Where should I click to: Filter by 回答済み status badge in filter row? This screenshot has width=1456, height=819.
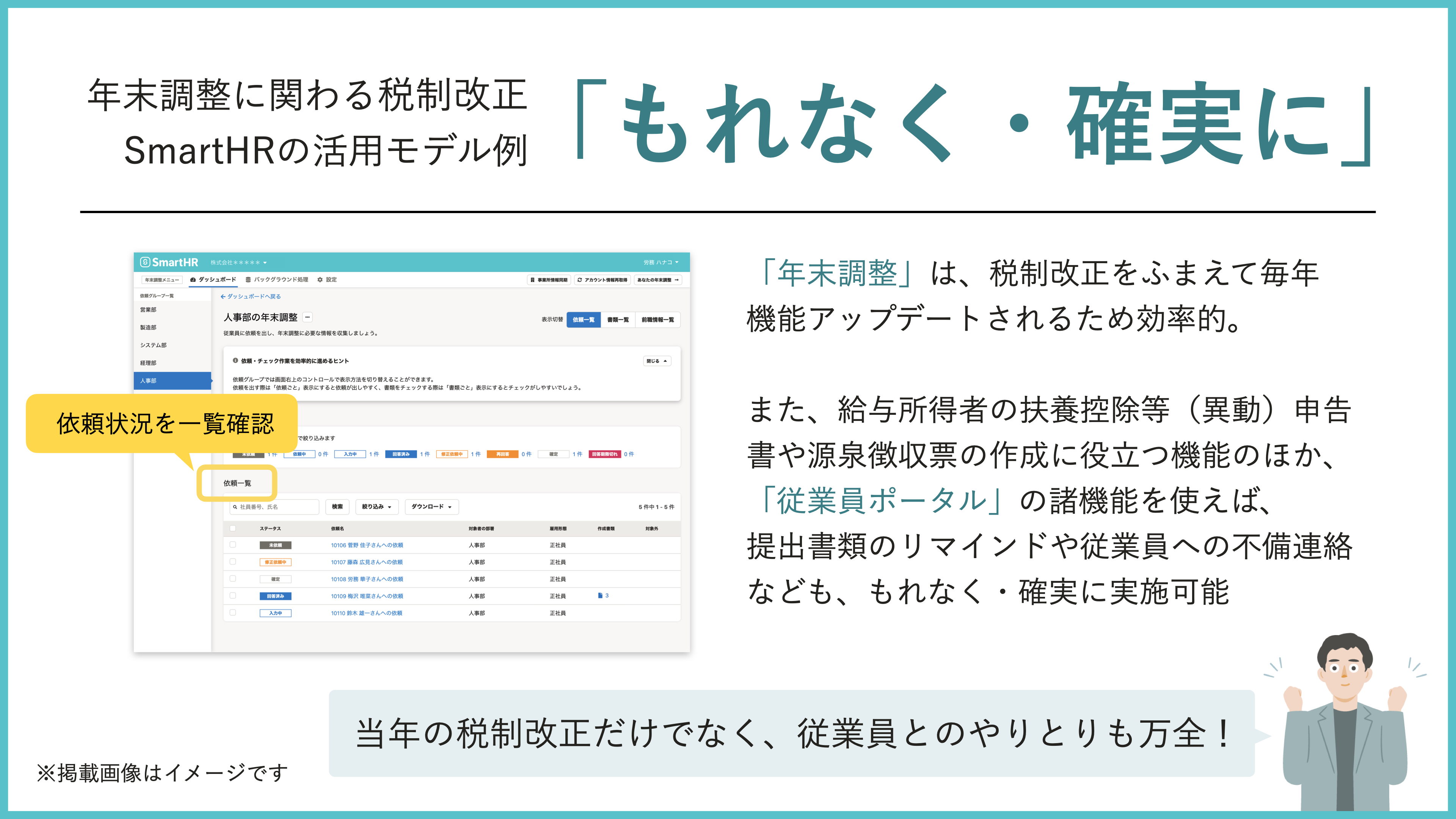[x=401, y=455]
